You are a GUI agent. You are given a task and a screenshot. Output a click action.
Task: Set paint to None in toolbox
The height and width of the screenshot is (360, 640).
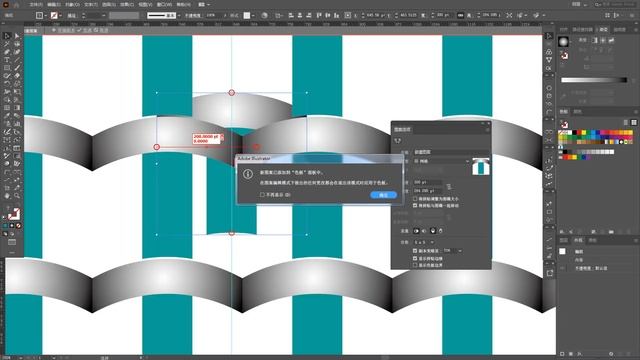(x=18, y=226)
